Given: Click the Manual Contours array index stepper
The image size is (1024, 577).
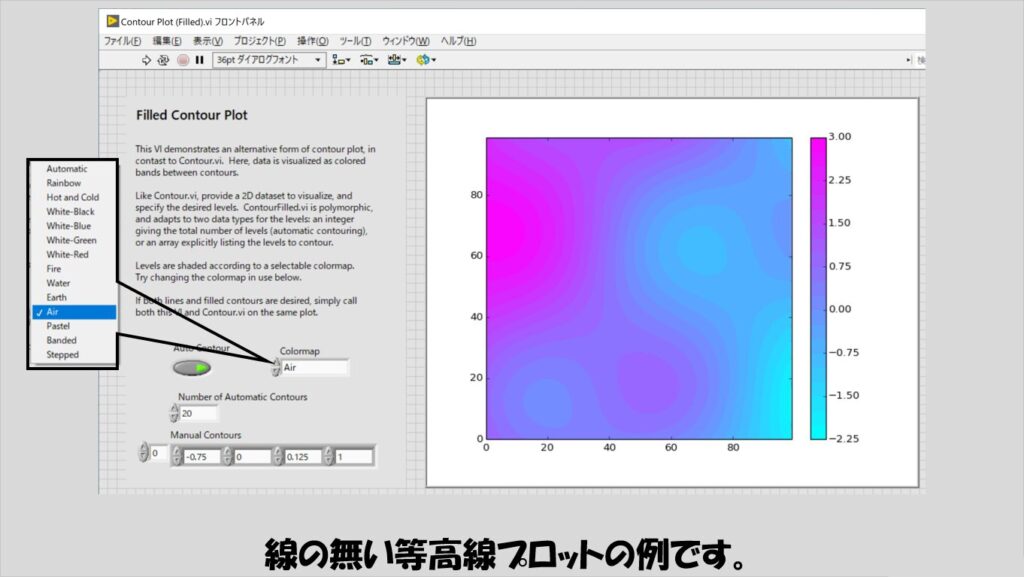Looking at the screenshot, I should pyautogui.click(x=143, y=455).
